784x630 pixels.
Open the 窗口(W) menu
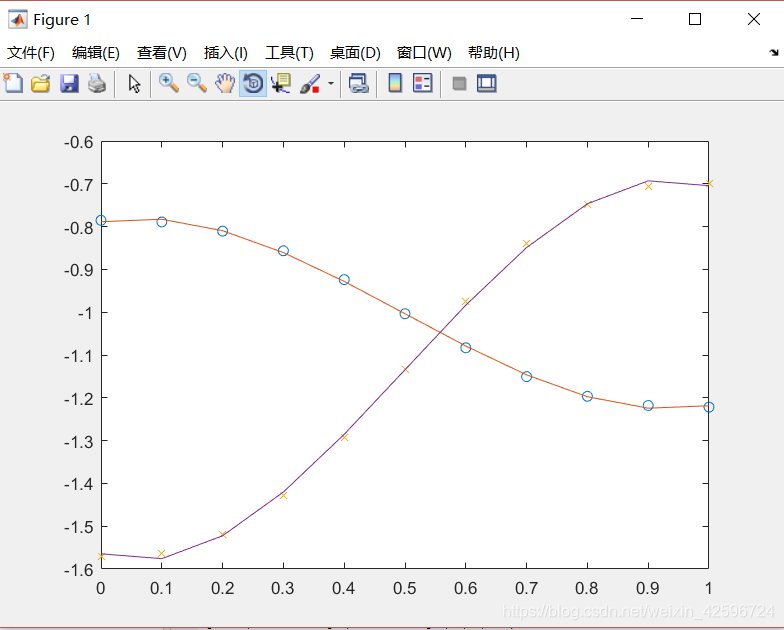tap(424, 52)
